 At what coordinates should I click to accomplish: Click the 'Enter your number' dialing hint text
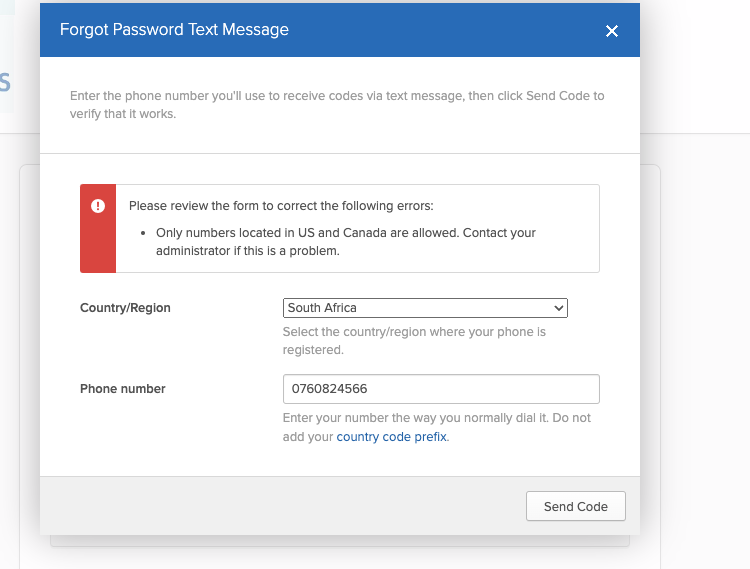[436, 417]
